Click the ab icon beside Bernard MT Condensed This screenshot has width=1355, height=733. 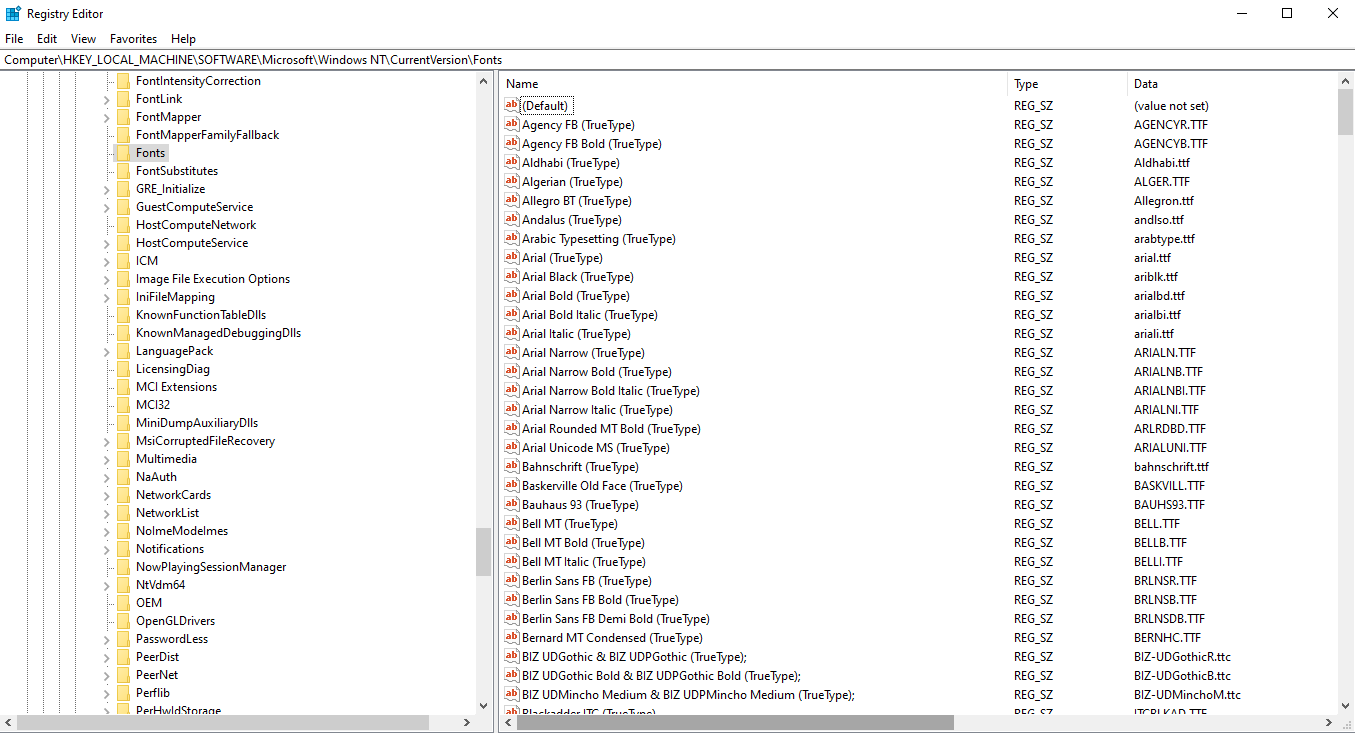[512, 637]
